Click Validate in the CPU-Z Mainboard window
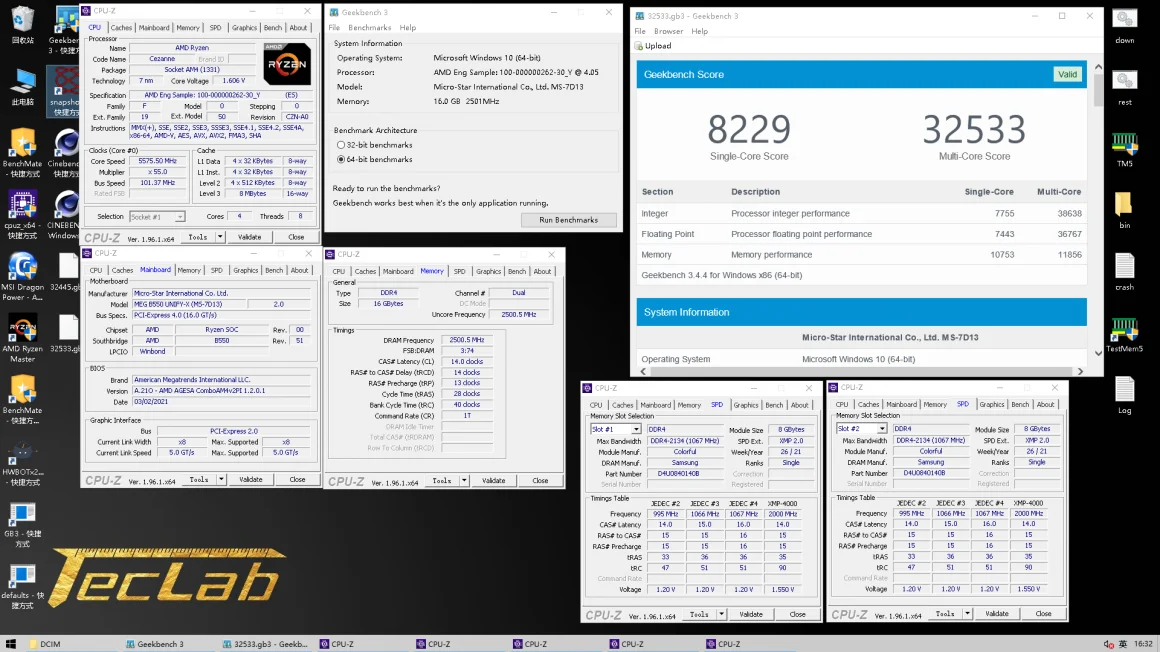This screenshot has width=1160, height=652. tap(250, 480)
